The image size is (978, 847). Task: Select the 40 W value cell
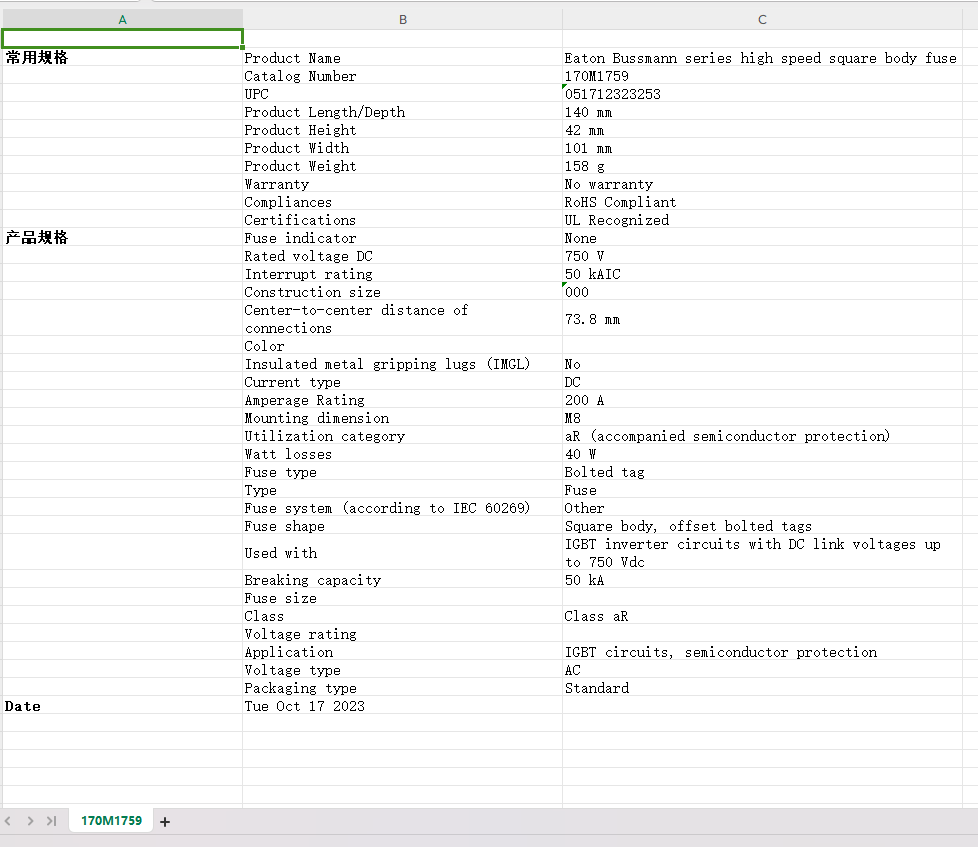click(x=762, y=454)
